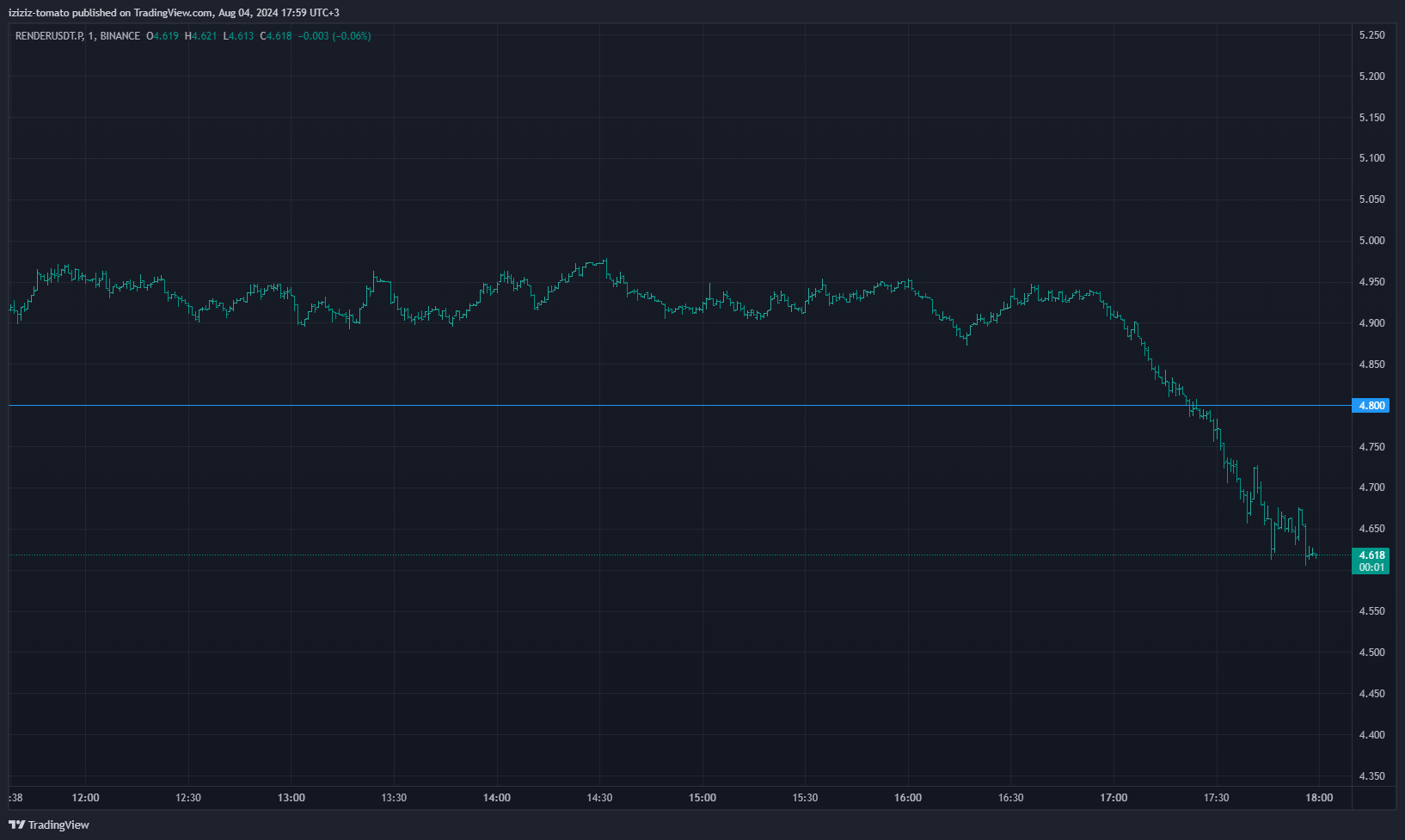This screenshot has width=1405, height=840.
Task: Click the high value H4.621 in legend
Action: [x=201, y=36]
